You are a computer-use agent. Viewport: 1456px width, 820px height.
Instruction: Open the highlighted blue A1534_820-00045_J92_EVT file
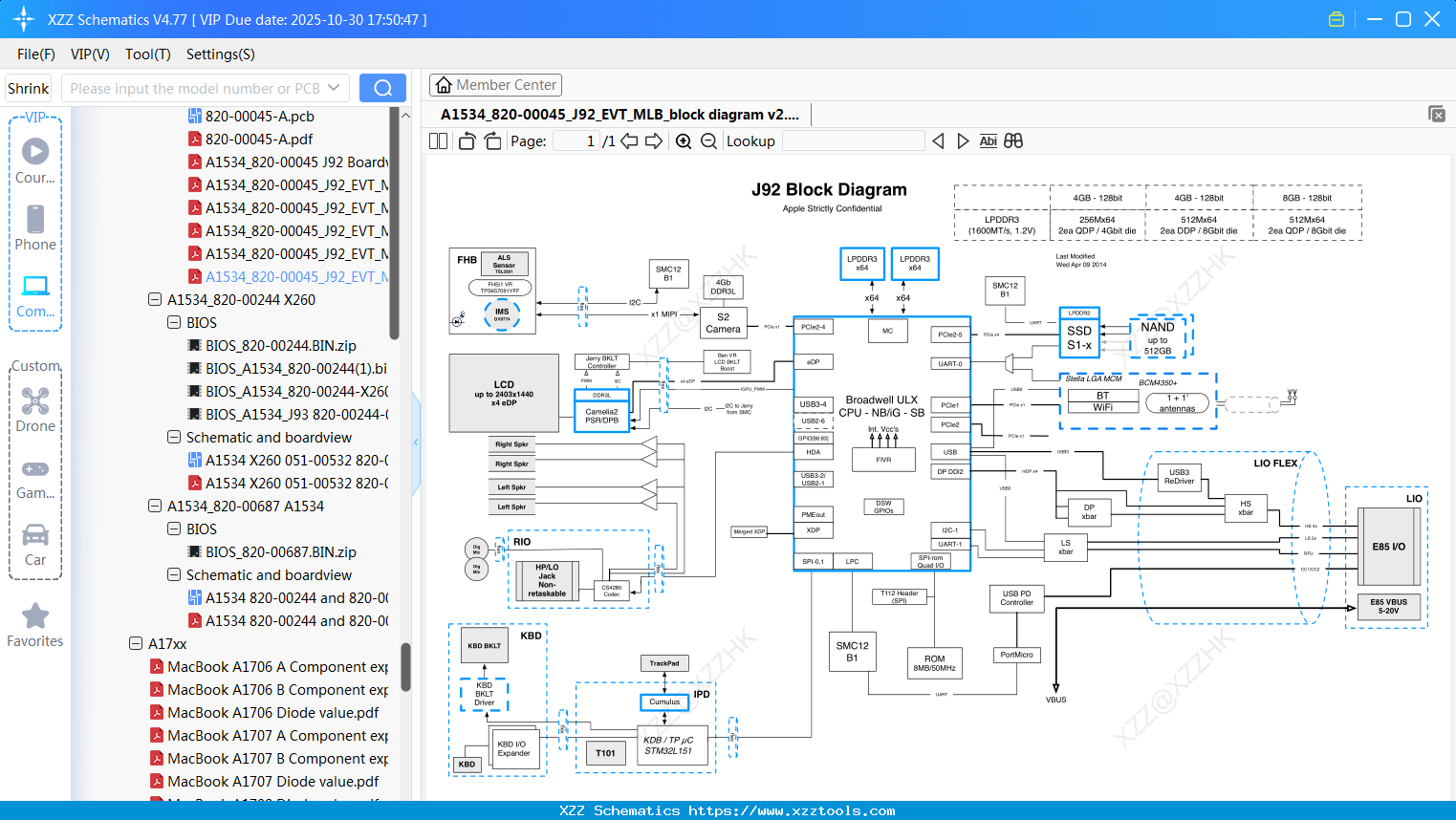(296, 277)
